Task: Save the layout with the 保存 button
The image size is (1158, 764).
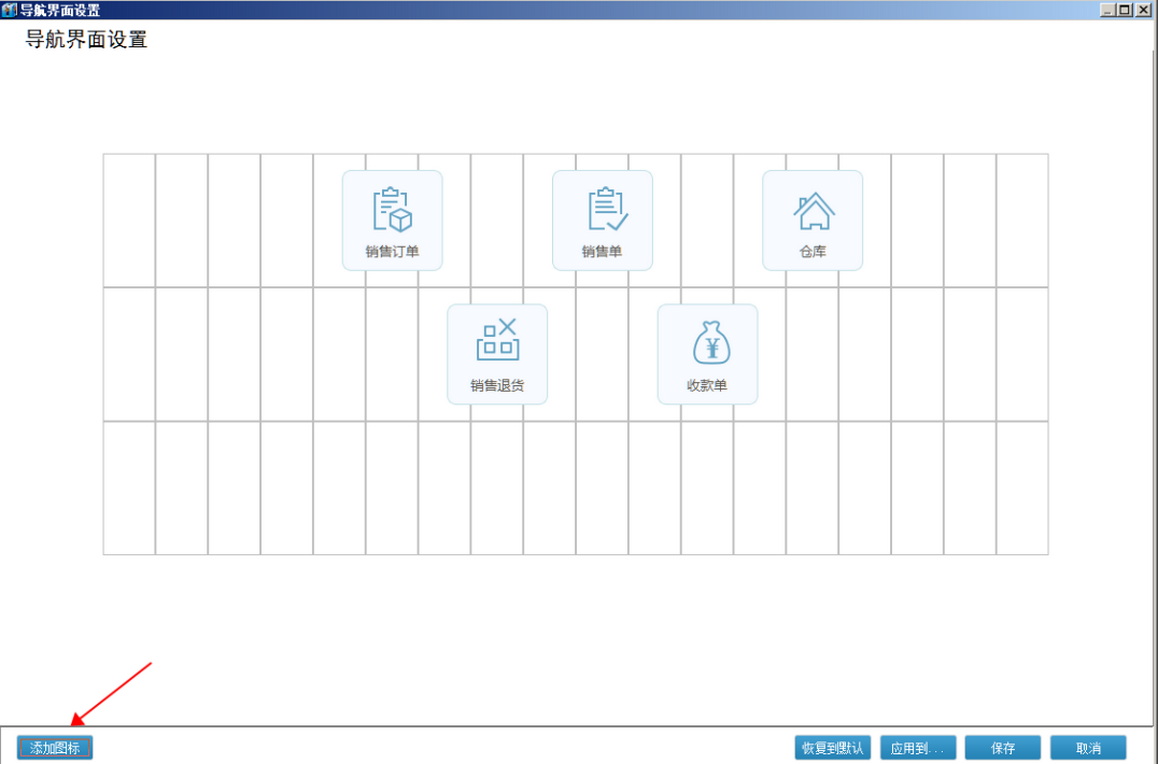Action: (1002, 748)
